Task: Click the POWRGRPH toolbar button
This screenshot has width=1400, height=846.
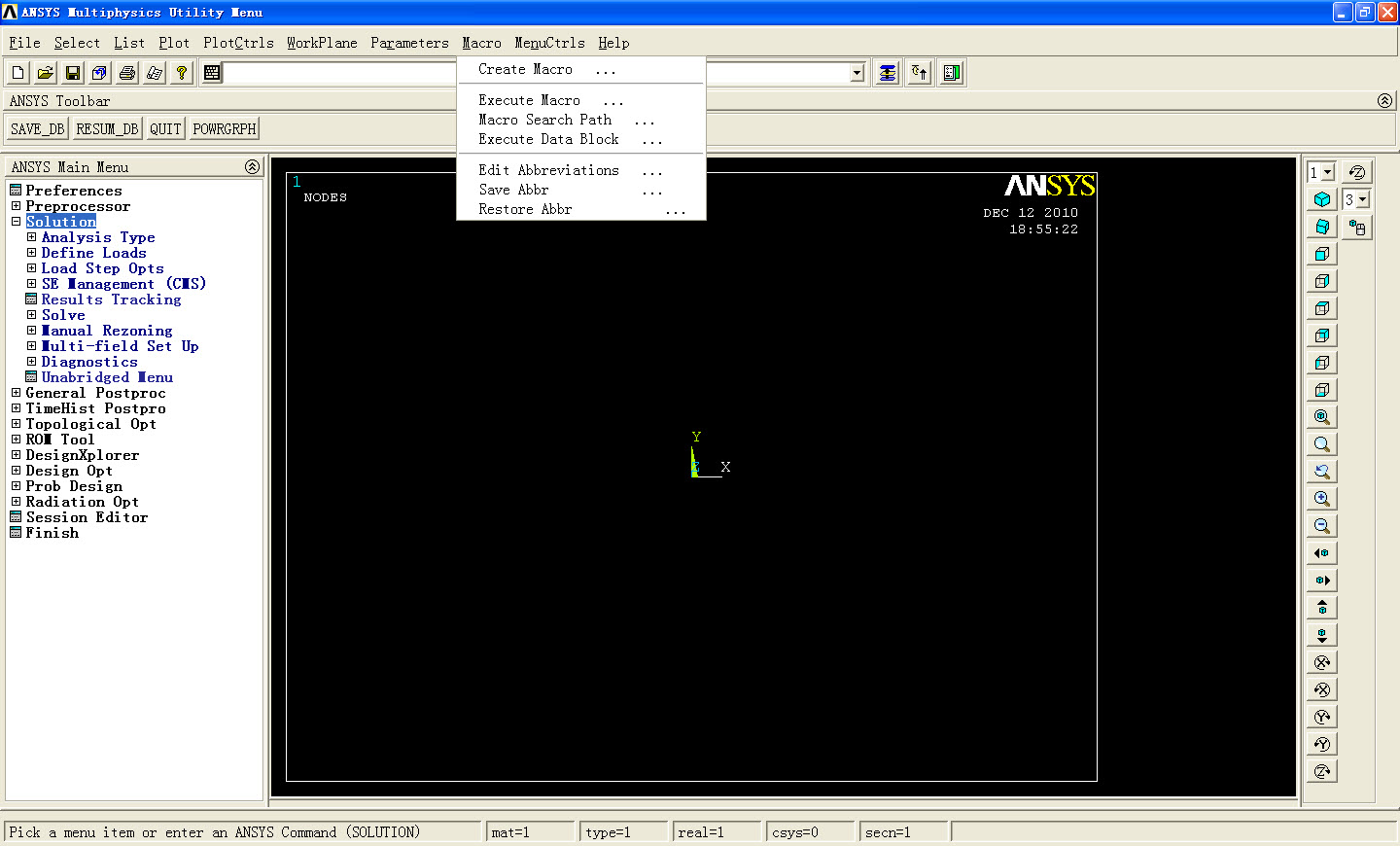Action: pos(225,129)
